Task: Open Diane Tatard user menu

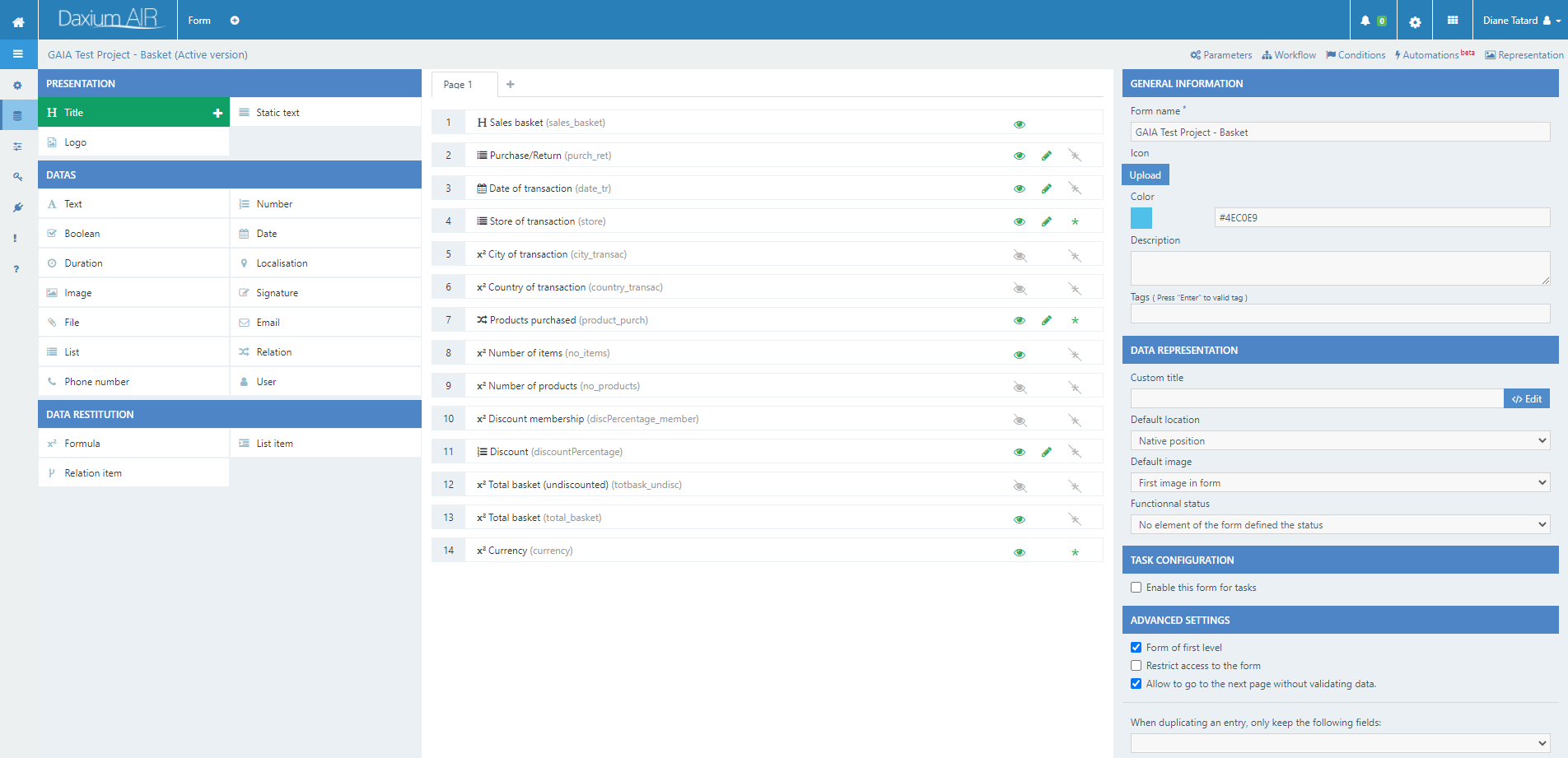Action: [x=1522, y=21]
